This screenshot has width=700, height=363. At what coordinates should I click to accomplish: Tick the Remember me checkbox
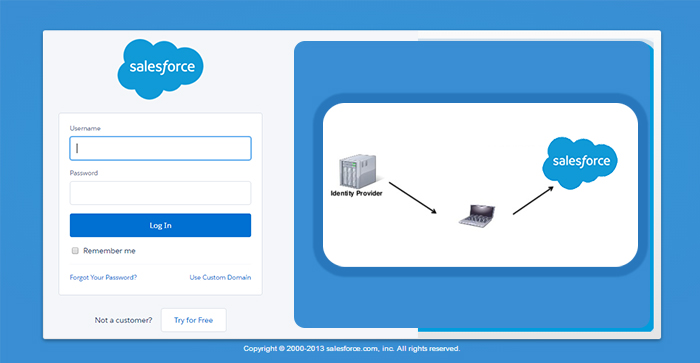coord(75,250)
